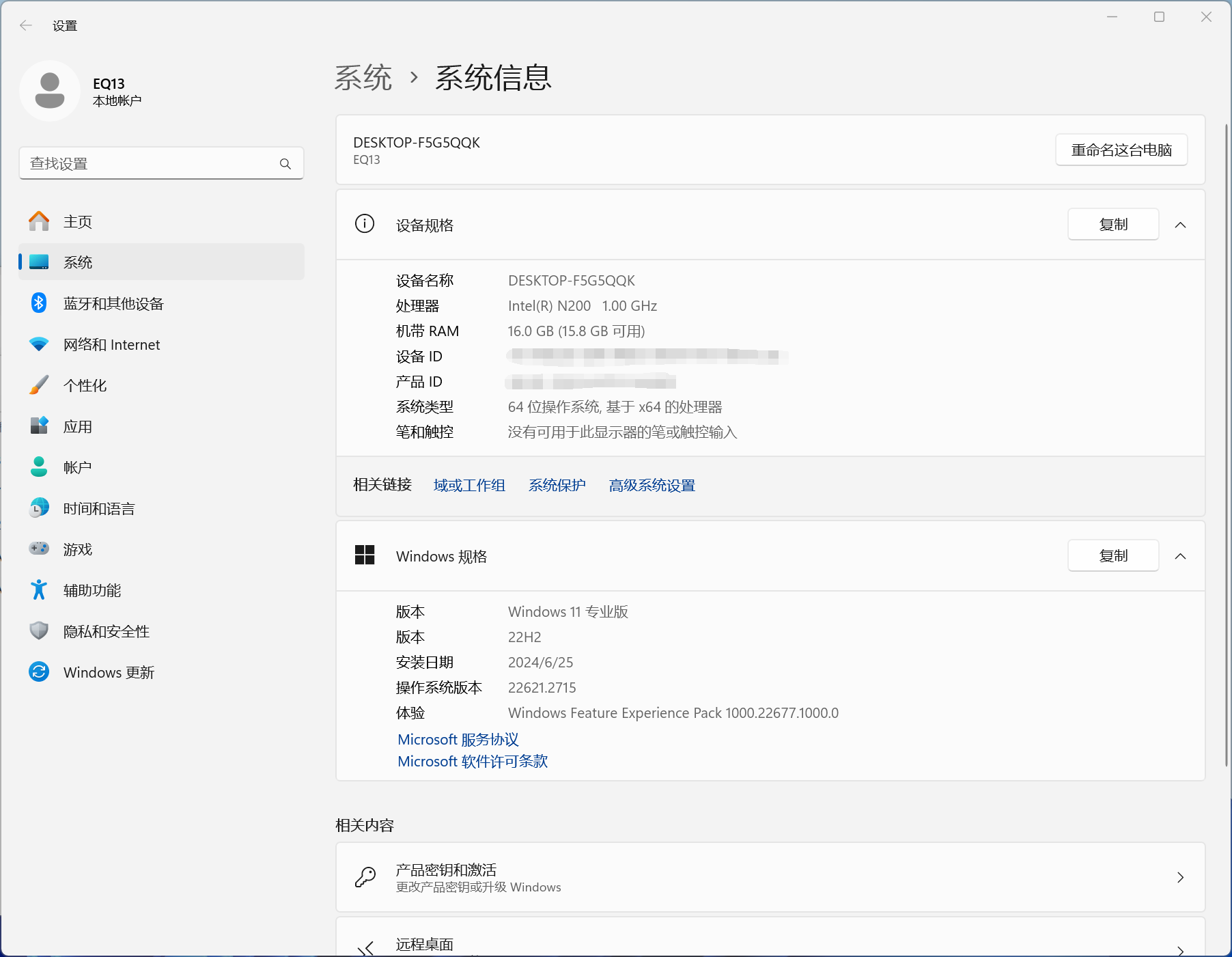Click the back arrow in title bar
The width and height of the screenshot is (1232, 957).
pos(26,26)
